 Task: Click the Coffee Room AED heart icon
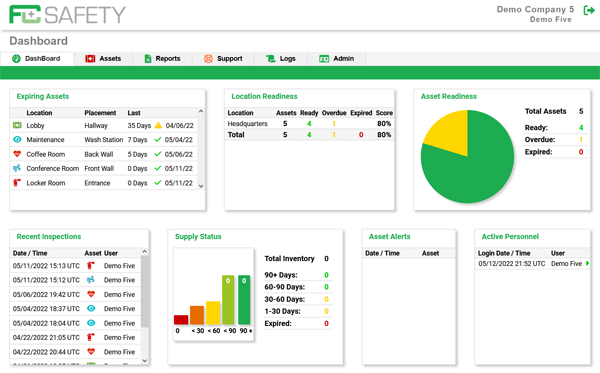(x=17, y=154)
